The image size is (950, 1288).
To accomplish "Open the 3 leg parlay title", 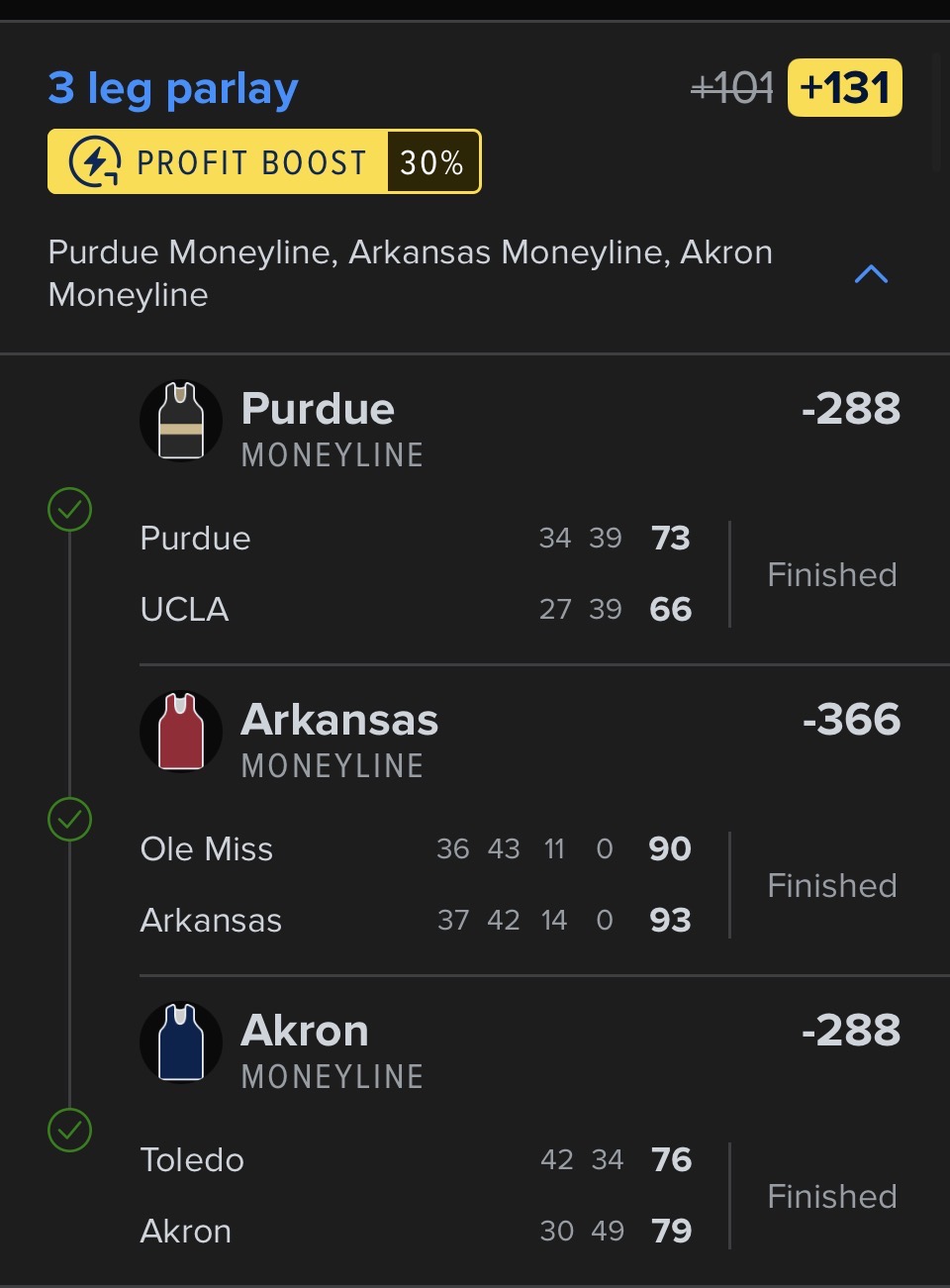I will [173, 89].
